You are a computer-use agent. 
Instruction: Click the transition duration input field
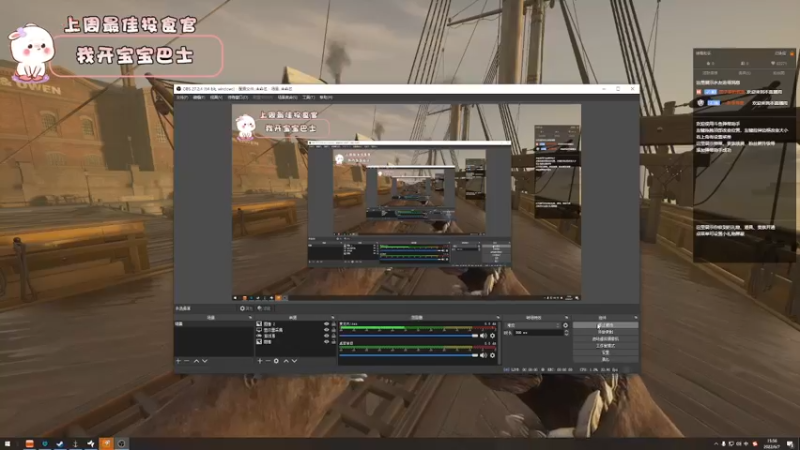pyautogui.click(x=538, y=333)
